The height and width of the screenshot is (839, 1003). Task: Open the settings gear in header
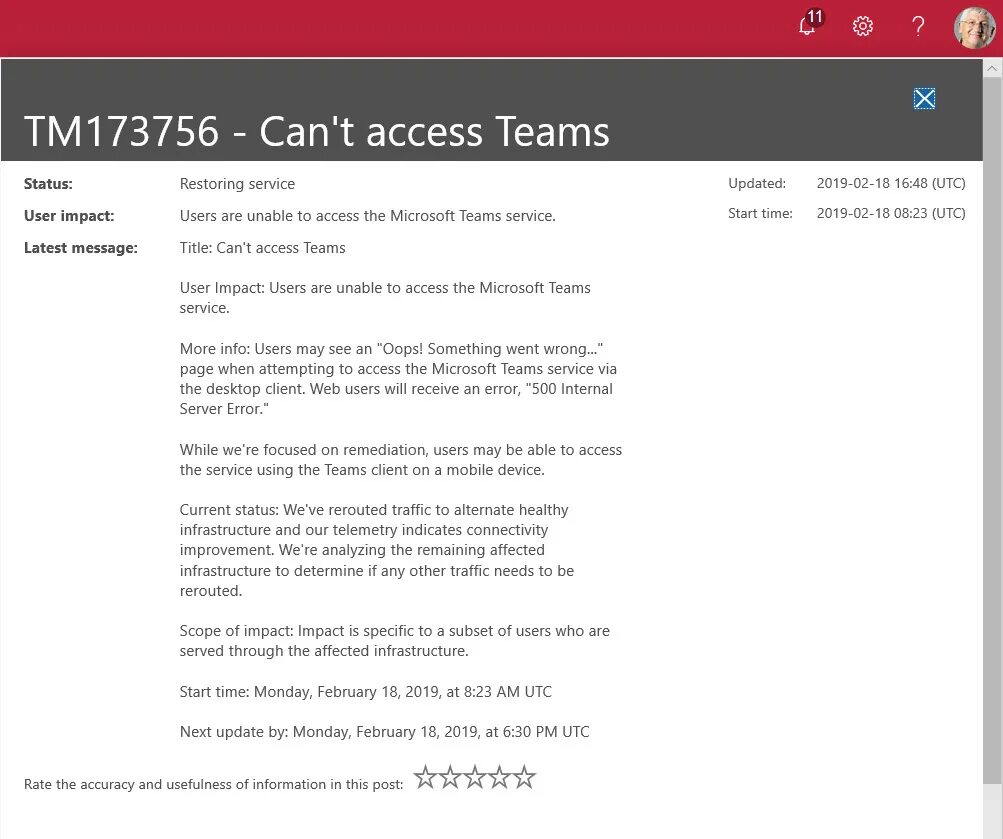point(862,26)
